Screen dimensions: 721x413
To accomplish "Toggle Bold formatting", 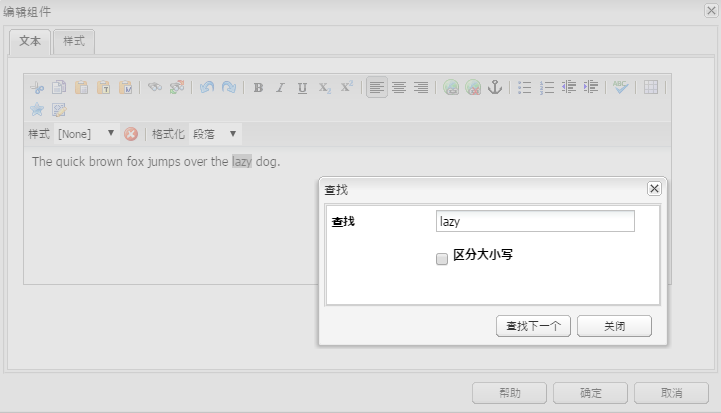I will pyautogui.click(x=258, y=87).
